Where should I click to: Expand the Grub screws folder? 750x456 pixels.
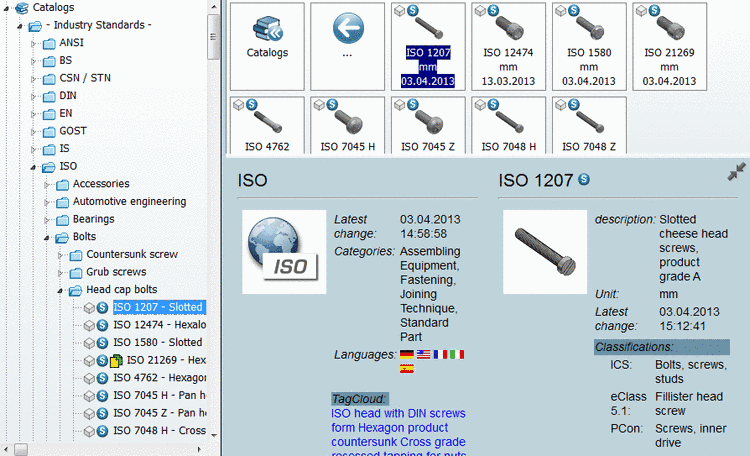click(x=60, y=273)
